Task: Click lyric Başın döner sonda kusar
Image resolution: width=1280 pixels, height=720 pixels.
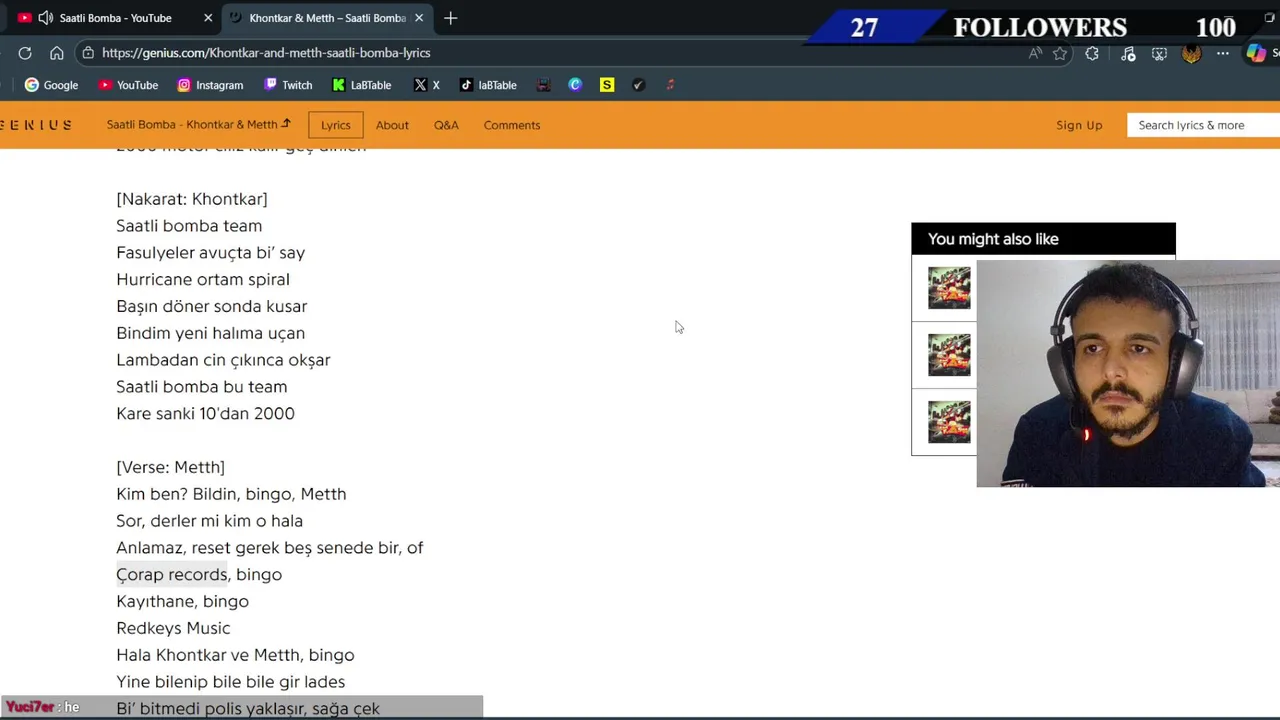Action: pos(212,307)
